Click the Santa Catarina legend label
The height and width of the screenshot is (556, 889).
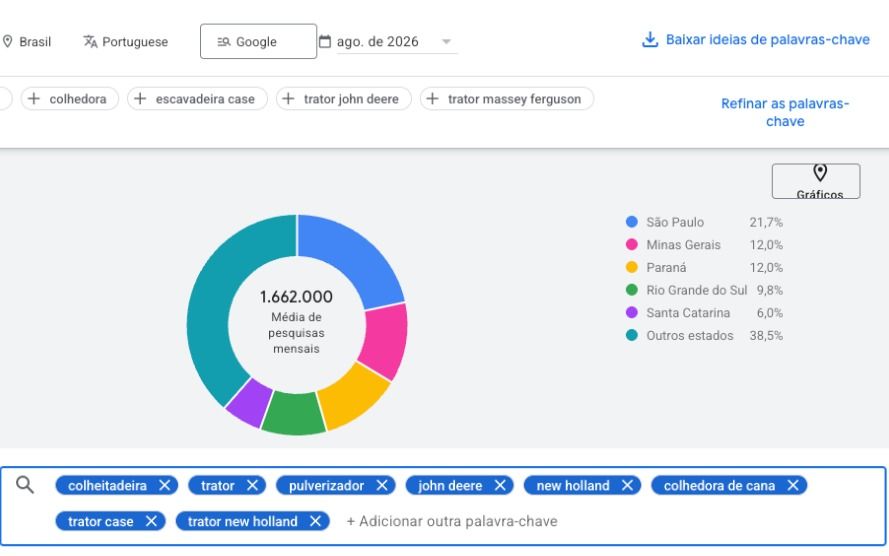(688, 313)
